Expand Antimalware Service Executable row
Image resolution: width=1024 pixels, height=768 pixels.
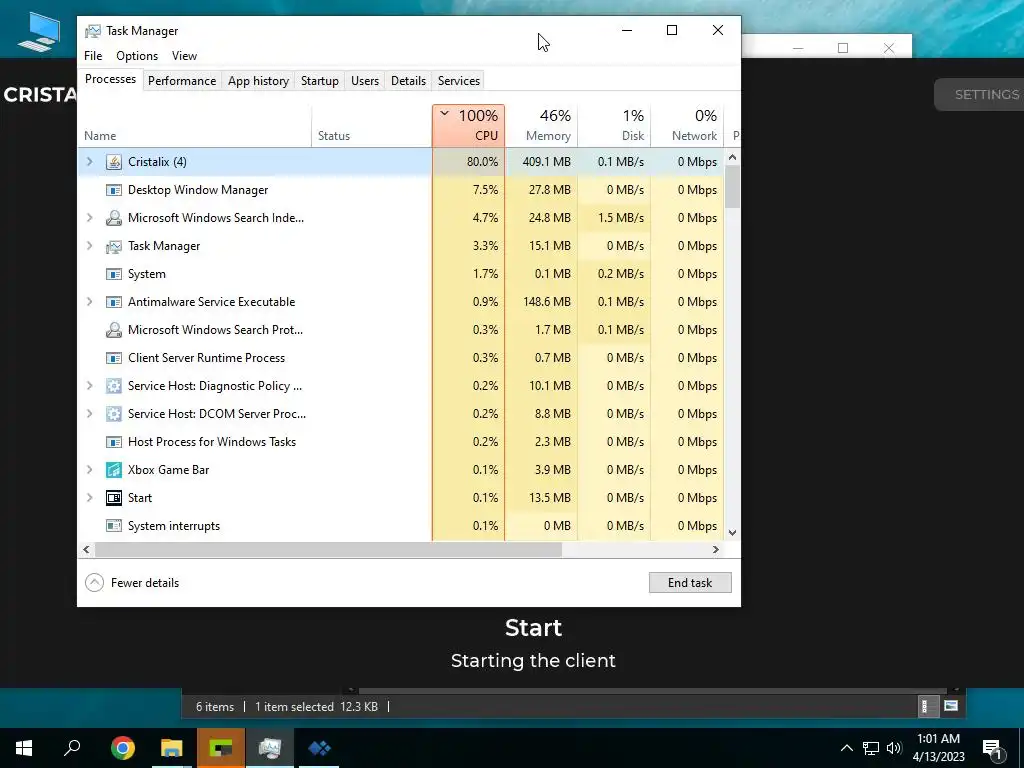tap(90, 302)
